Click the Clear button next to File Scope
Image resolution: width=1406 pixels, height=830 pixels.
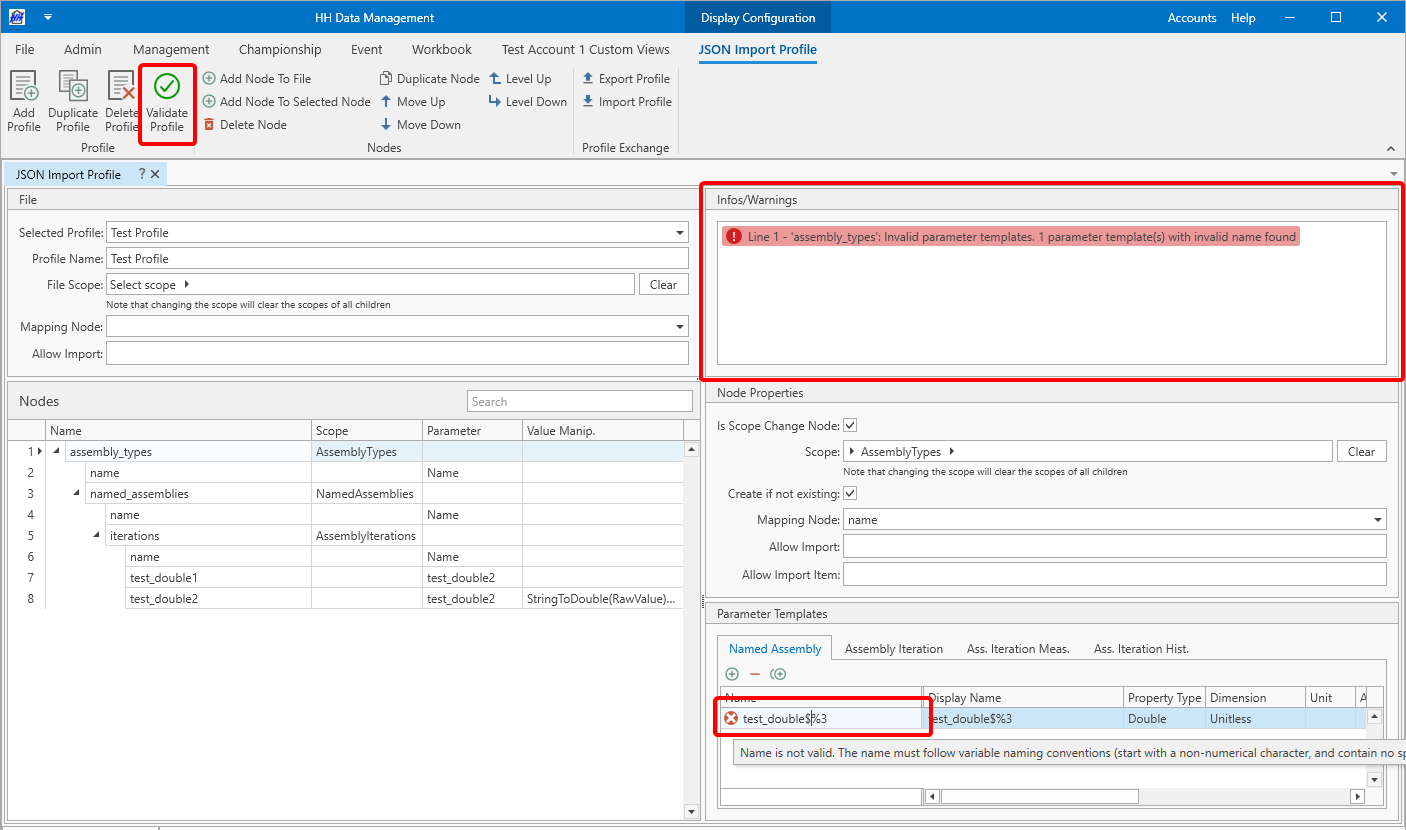click(664, 285)
